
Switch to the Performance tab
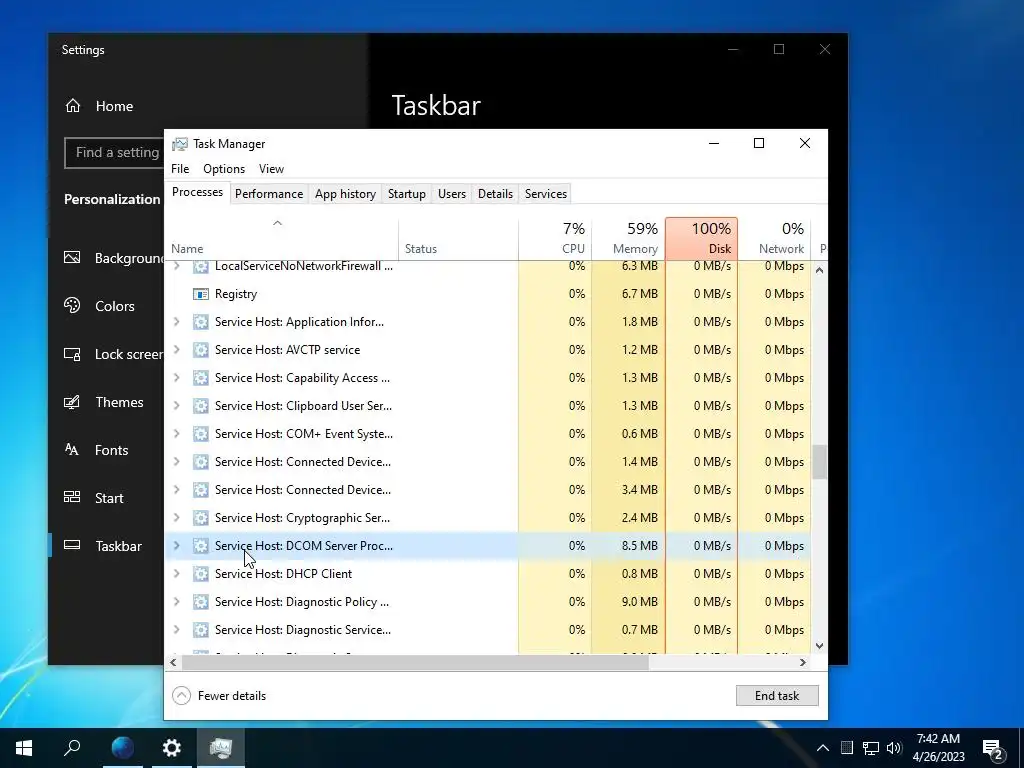click(269, 194)
